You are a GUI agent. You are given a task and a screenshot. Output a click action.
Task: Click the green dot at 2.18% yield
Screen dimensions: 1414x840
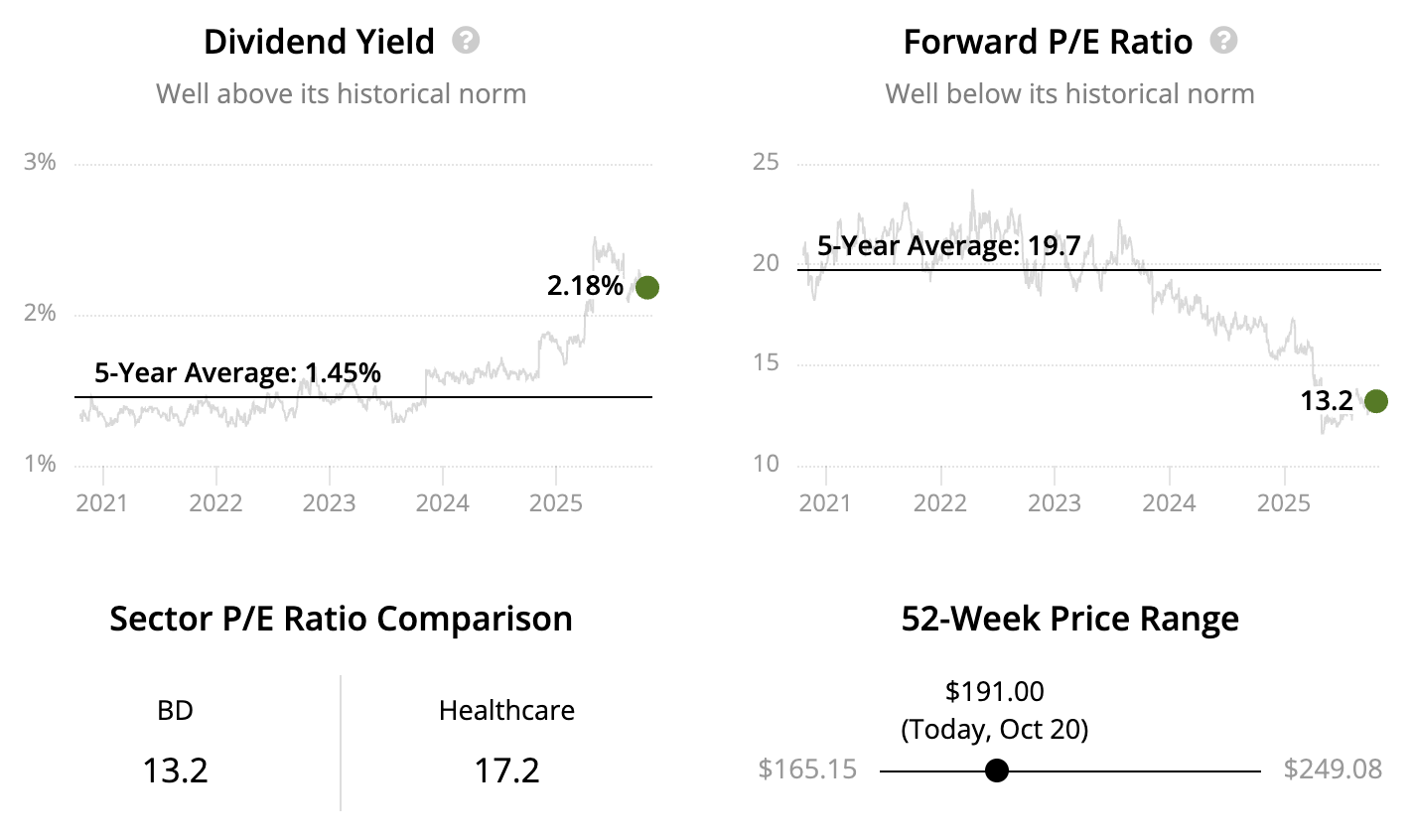click(x=646, y=288)
